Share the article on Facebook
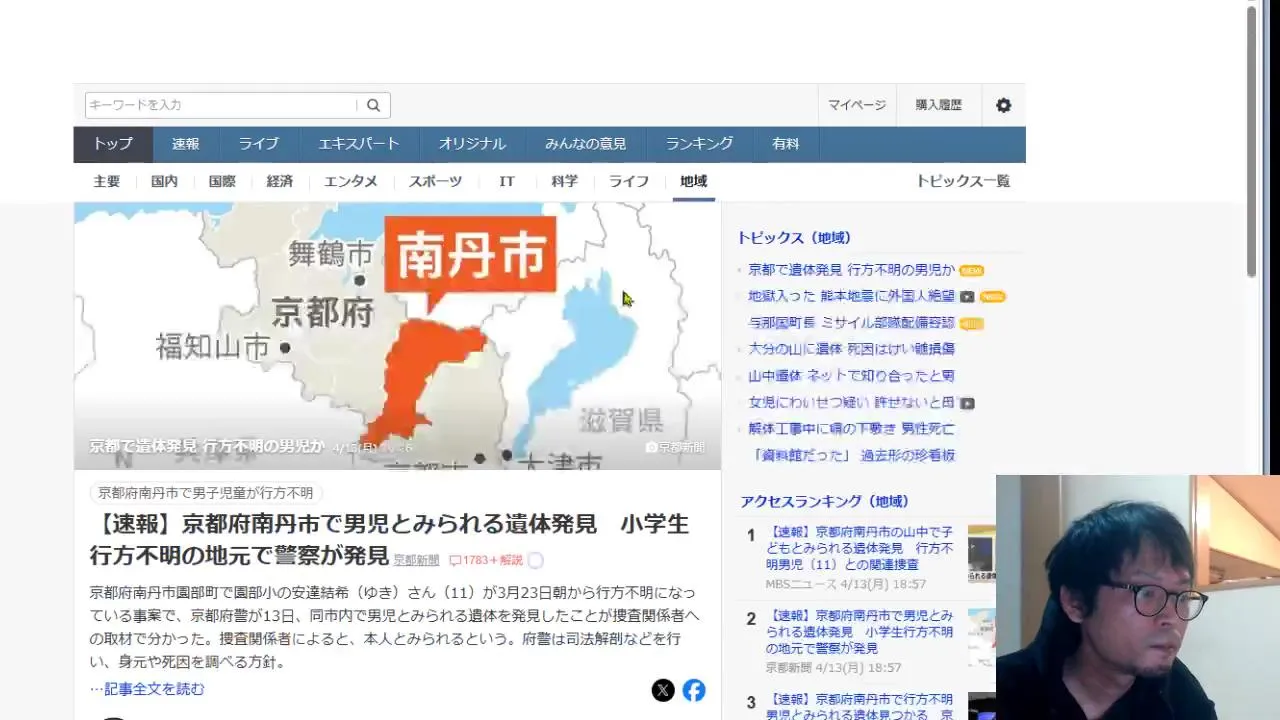The width and height of the screenshot is (1280, 720). [694, 690]
